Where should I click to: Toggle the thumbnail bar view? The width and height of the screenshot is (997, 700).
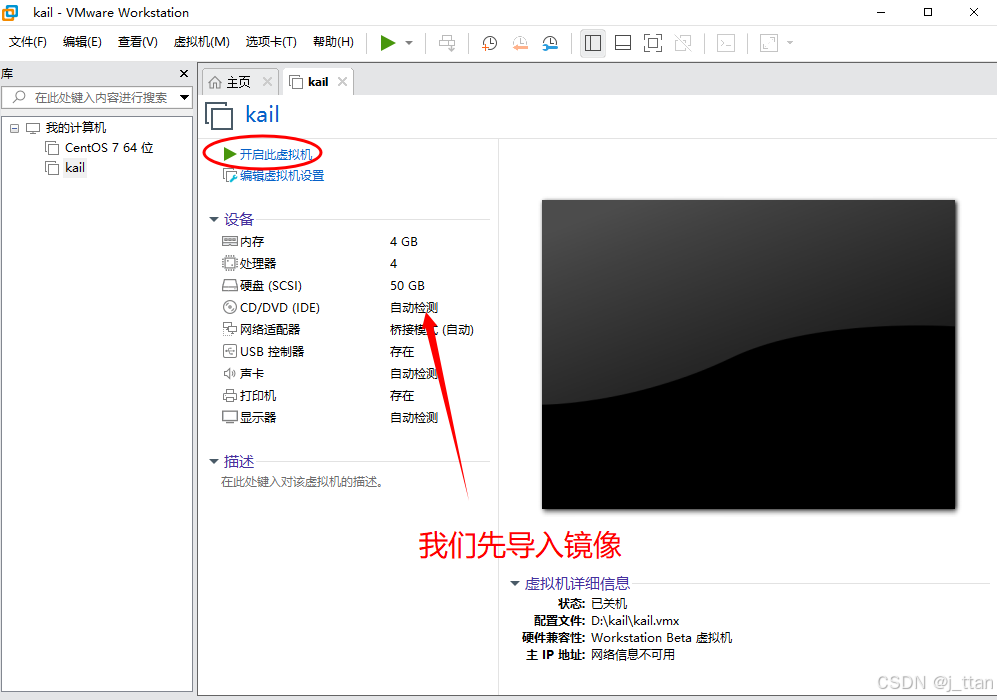point(622,42)
